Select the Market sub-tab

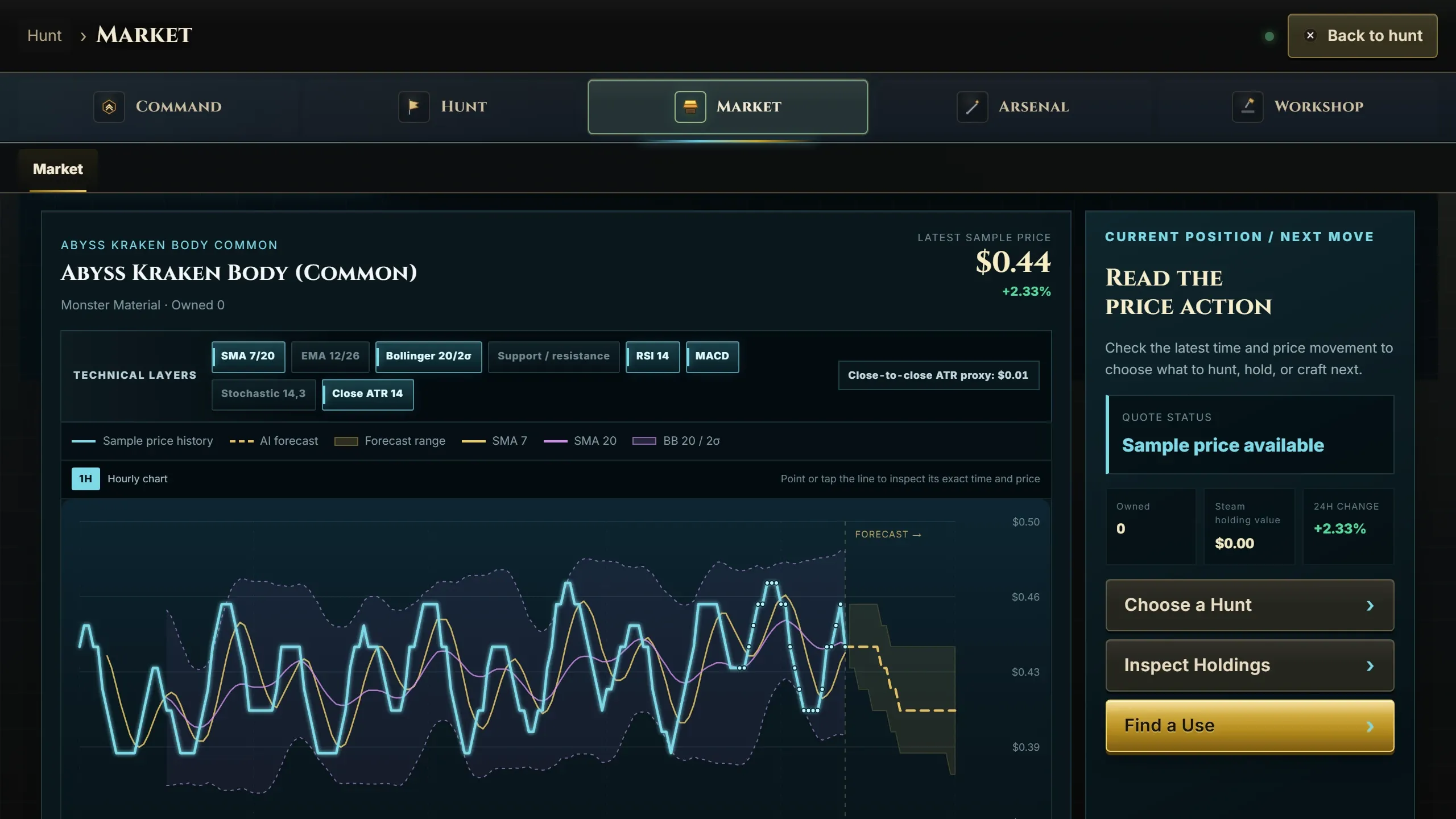click(58, 169)
